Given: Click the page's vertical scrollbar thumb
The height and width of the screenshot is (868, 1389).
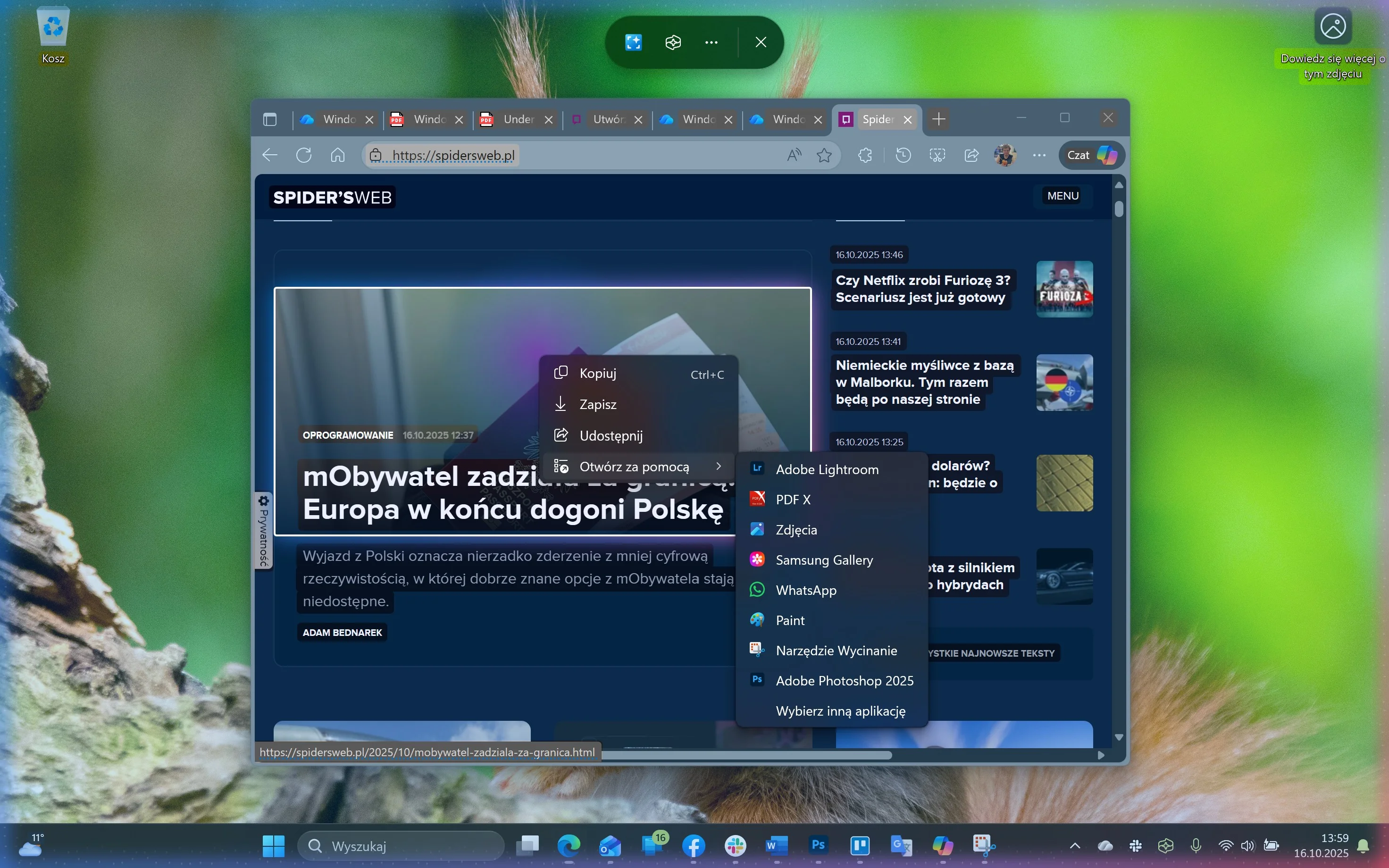Looking at the screenshot, I should point(1119,209).
